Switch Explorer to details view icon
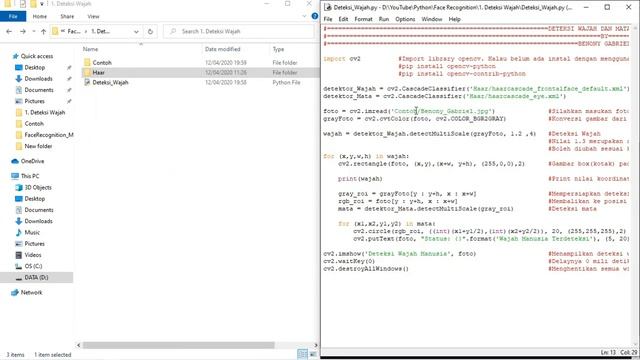Screen dimensions: 640x360 point(302,354)
